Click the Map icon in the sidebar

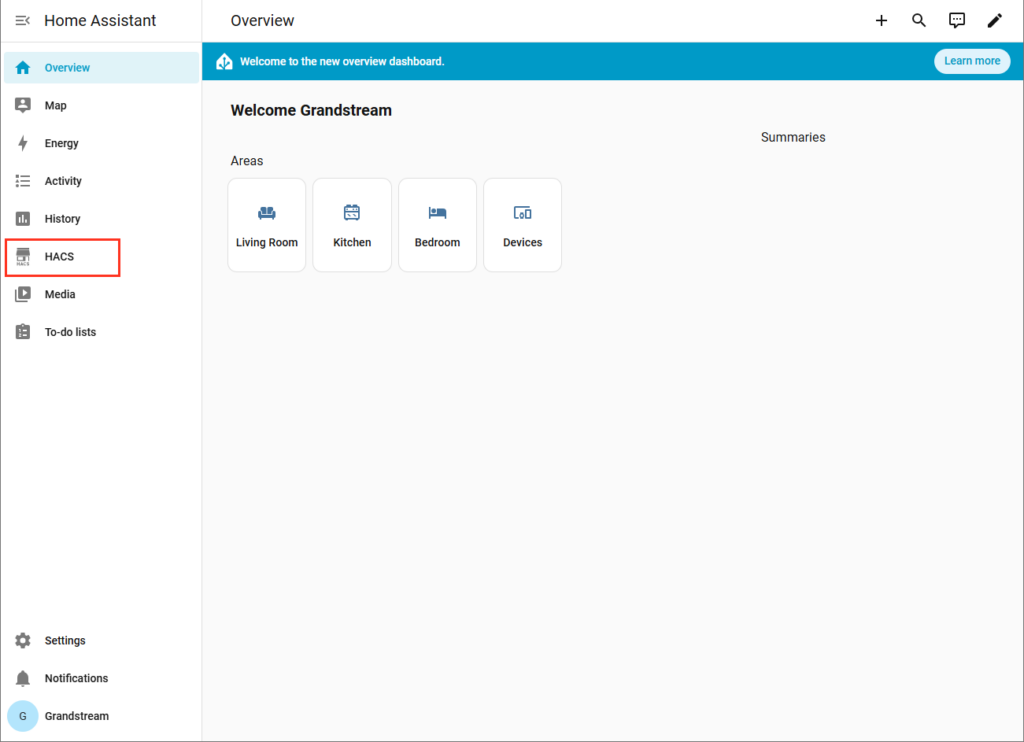[23, 105]
